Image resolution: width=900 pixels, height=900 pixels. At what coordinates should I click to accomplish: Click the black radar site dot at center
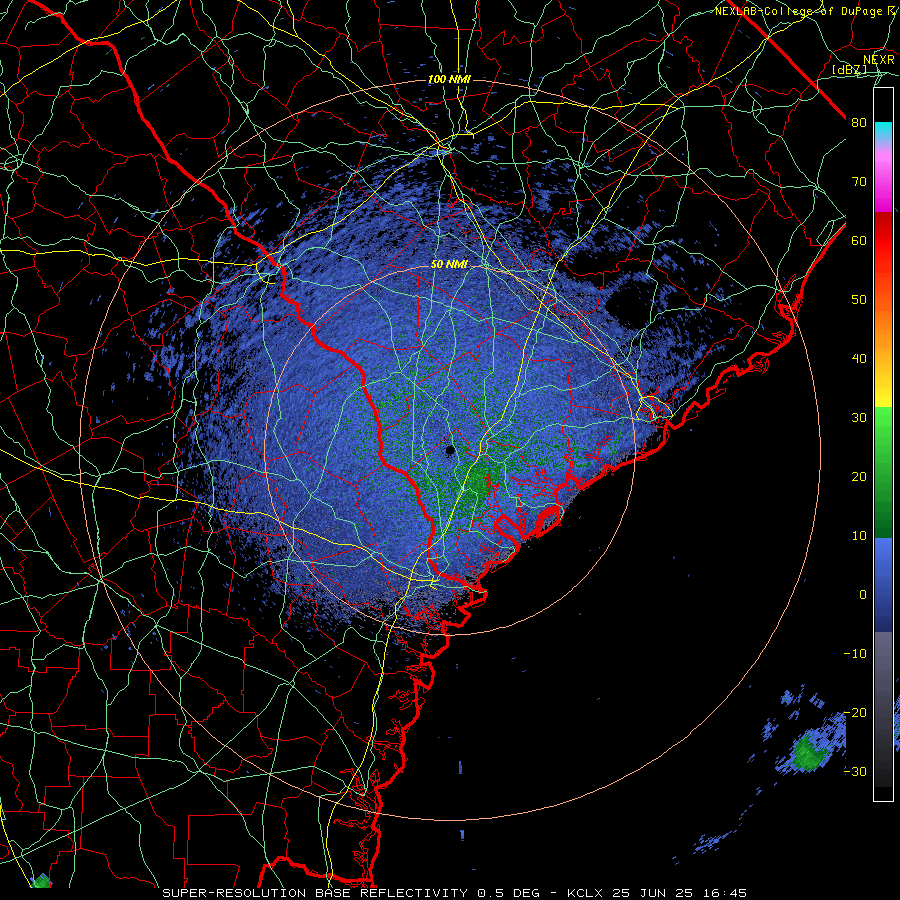click(x=450, y=450)
